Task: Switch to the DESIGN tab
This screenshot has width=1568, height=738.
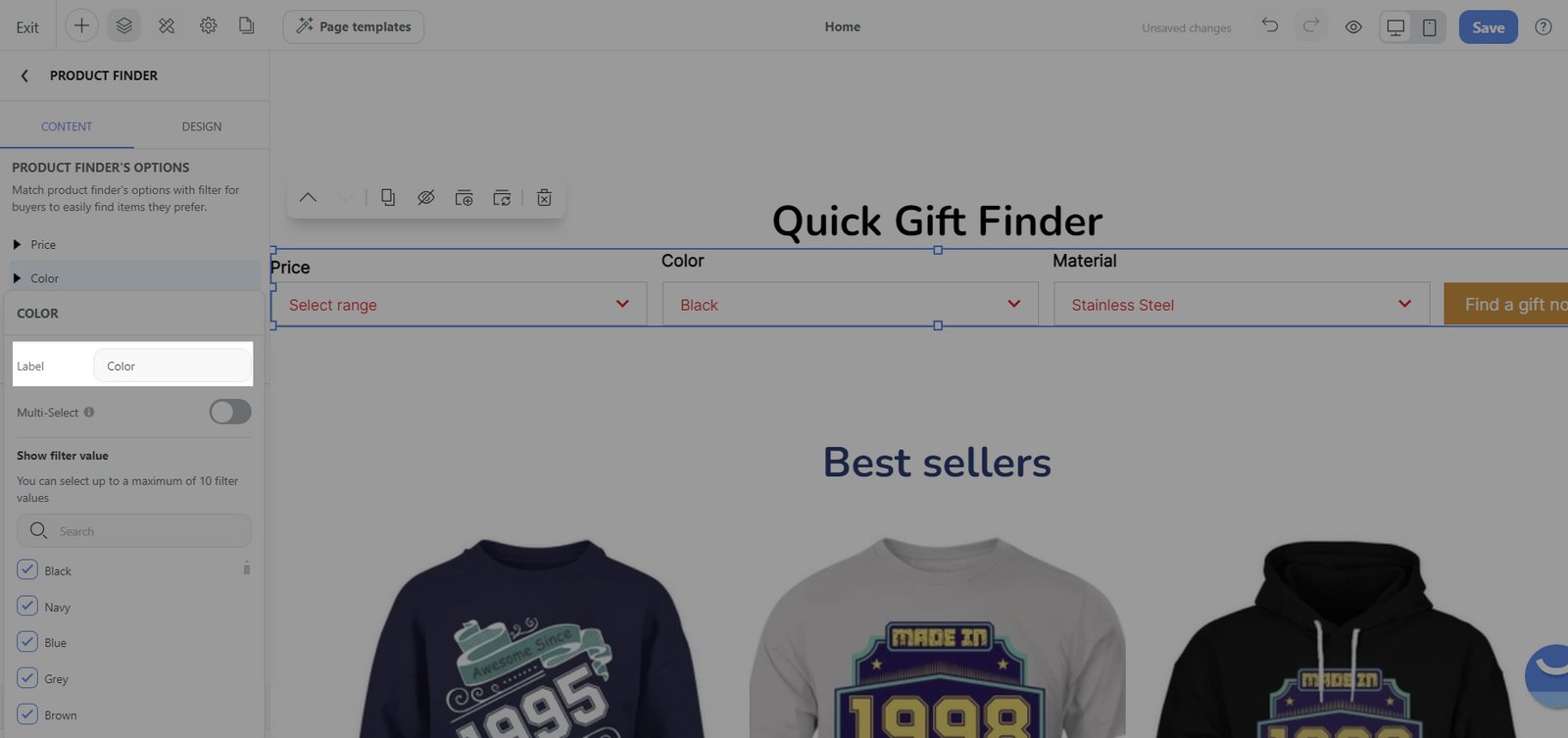Action: point(202,126)
